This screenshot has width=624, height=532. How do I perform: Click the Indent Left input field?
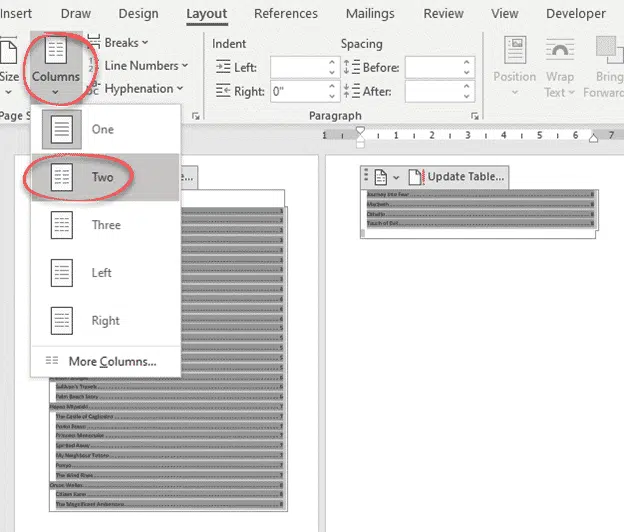click(299, 68)
